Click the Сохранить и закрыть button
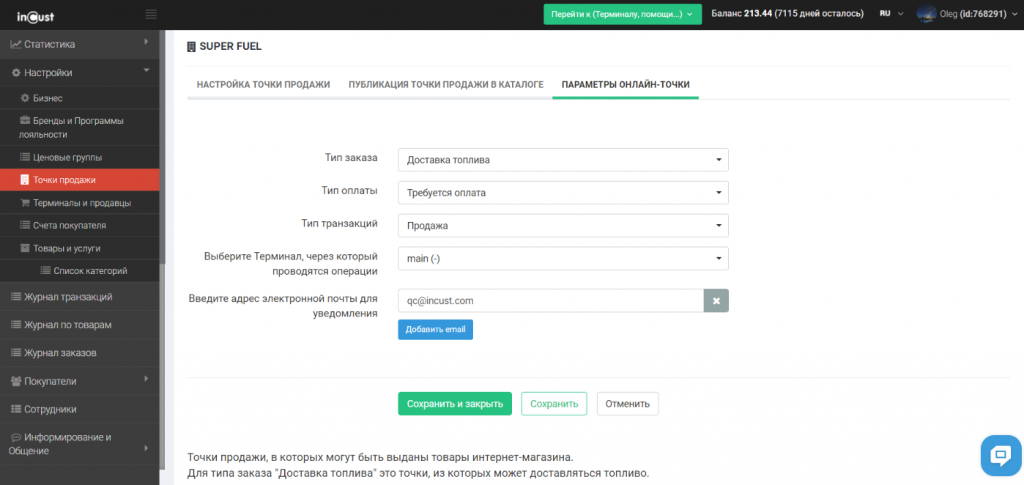 tap(455, 404)
